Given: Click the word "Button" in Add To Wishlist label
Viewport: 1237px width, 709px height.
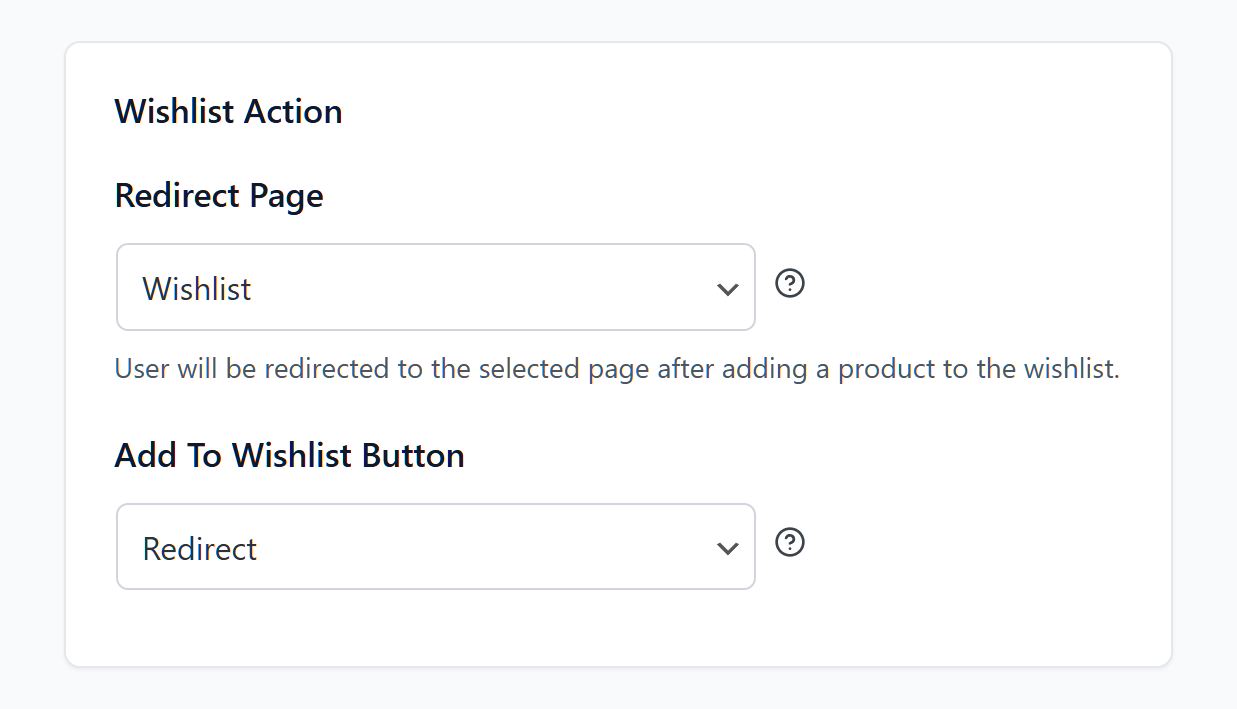Looking at the screenshot, I should click(413, 455).
